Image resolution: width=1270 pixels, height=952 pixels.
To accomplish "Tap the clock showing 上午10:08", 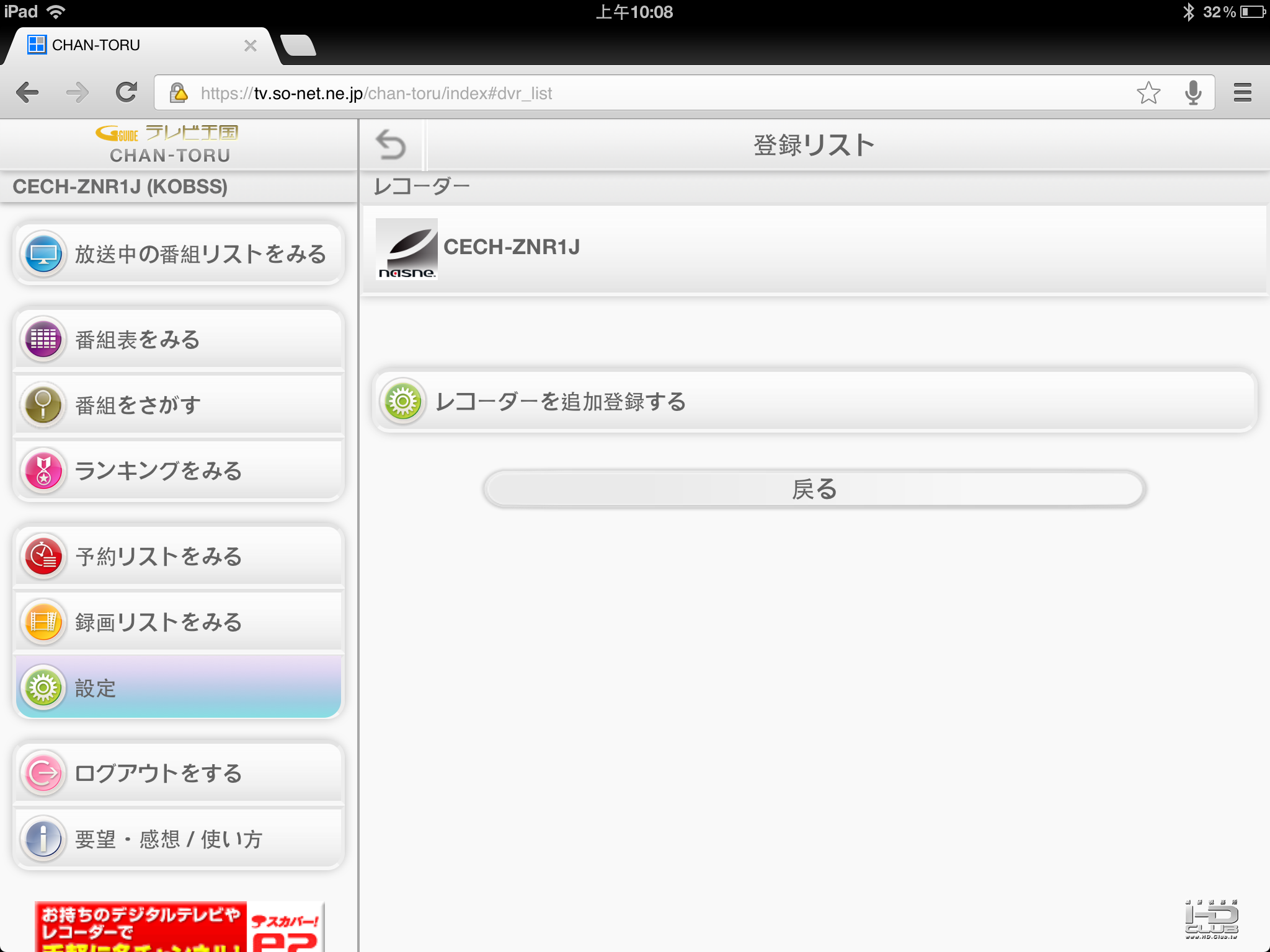I will click(x=634, y=12).
